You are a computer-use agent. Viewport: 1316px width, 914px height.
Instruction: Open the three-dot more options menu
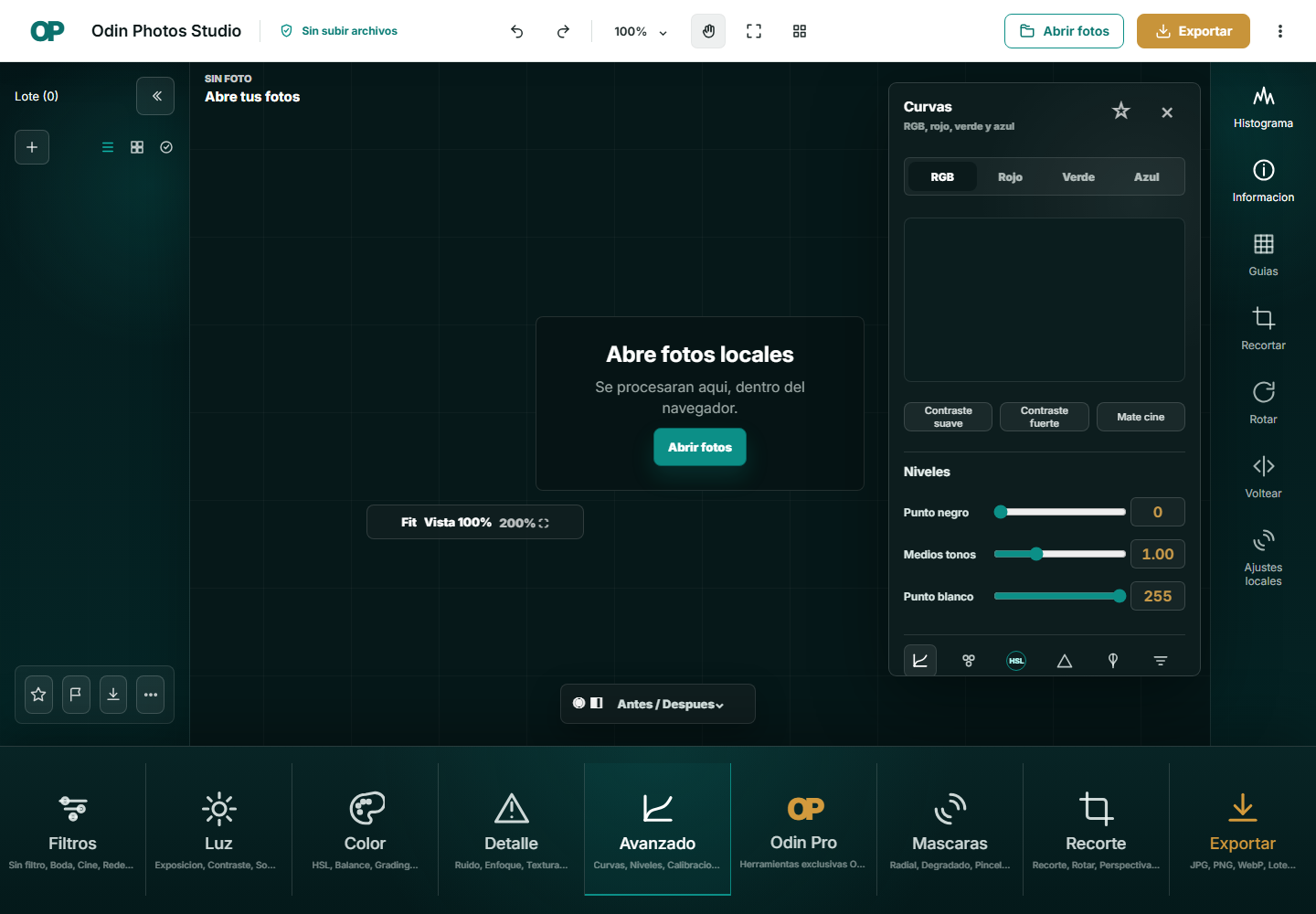(x=1280, y=31)
